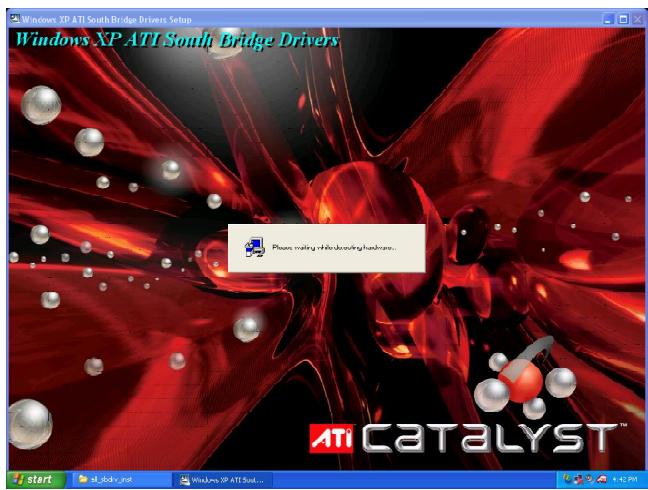Screen dimensions: 648x490
Task: Click the setup icon in the title bar
Action: pyautogui.click(x=15, y=19)
